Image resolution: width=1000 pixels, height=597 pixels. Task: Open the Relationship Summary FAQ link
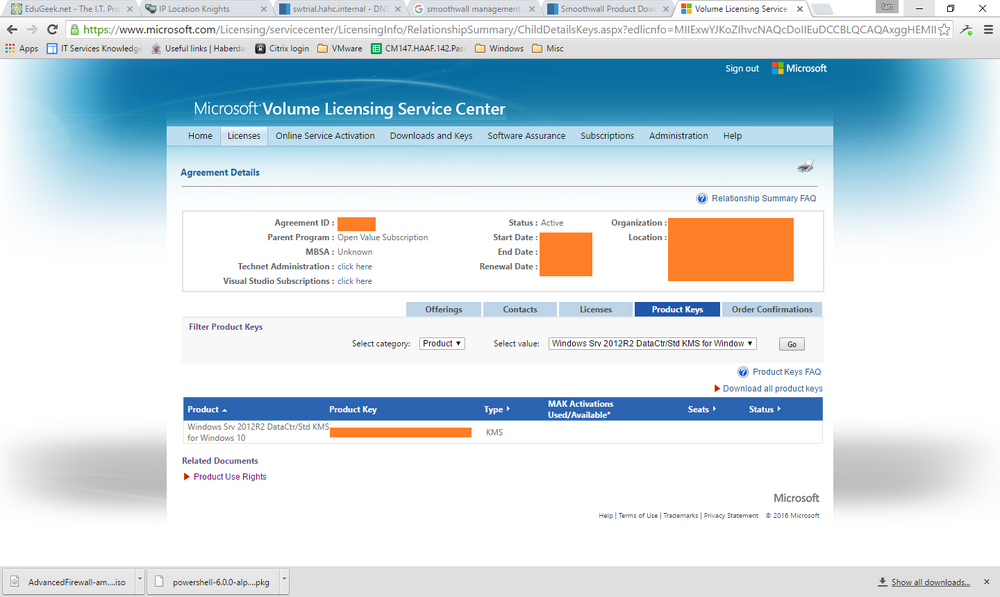764,198
